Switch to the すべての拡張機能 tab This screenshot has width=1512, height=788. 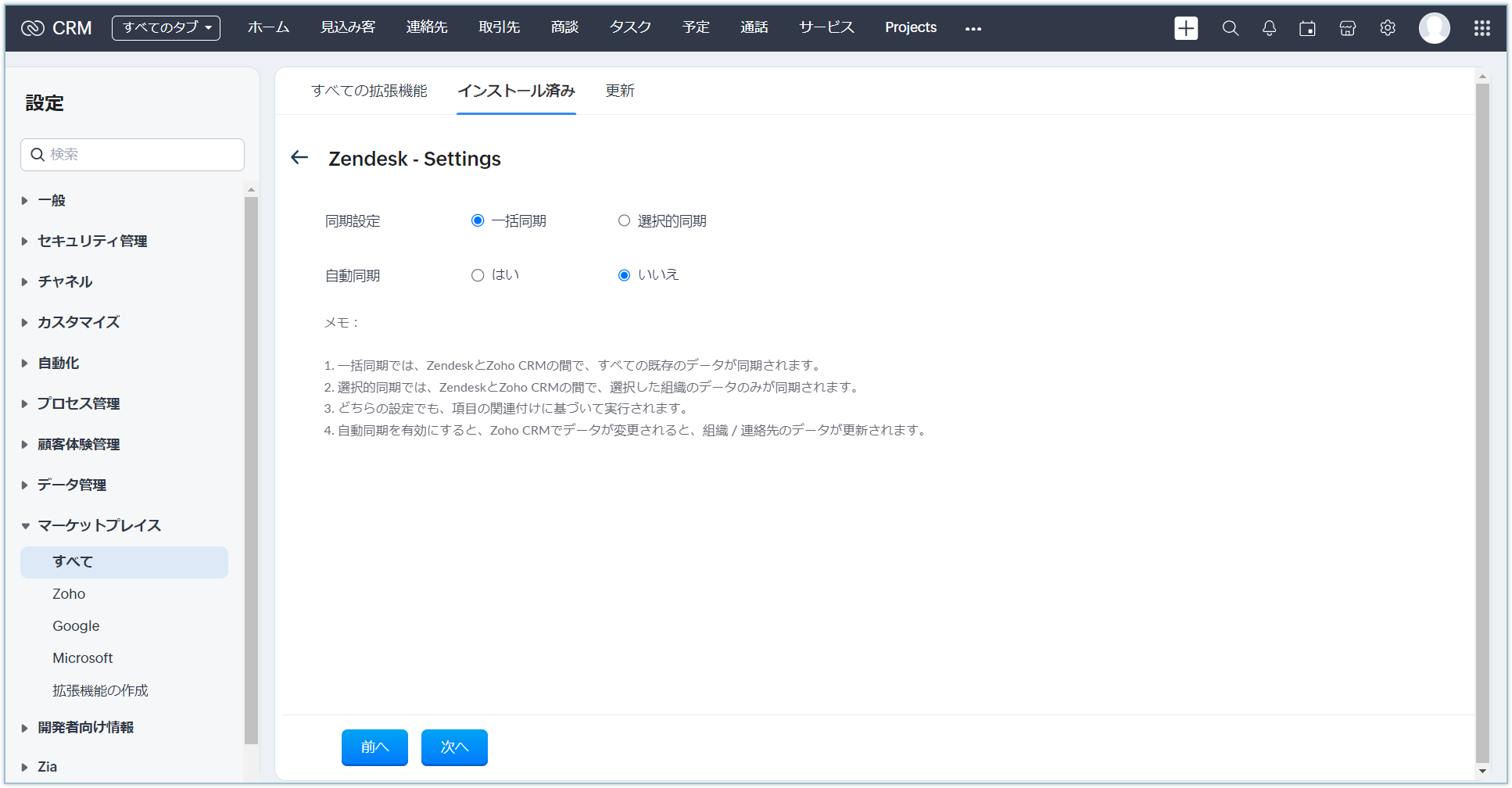click(369, 91)
